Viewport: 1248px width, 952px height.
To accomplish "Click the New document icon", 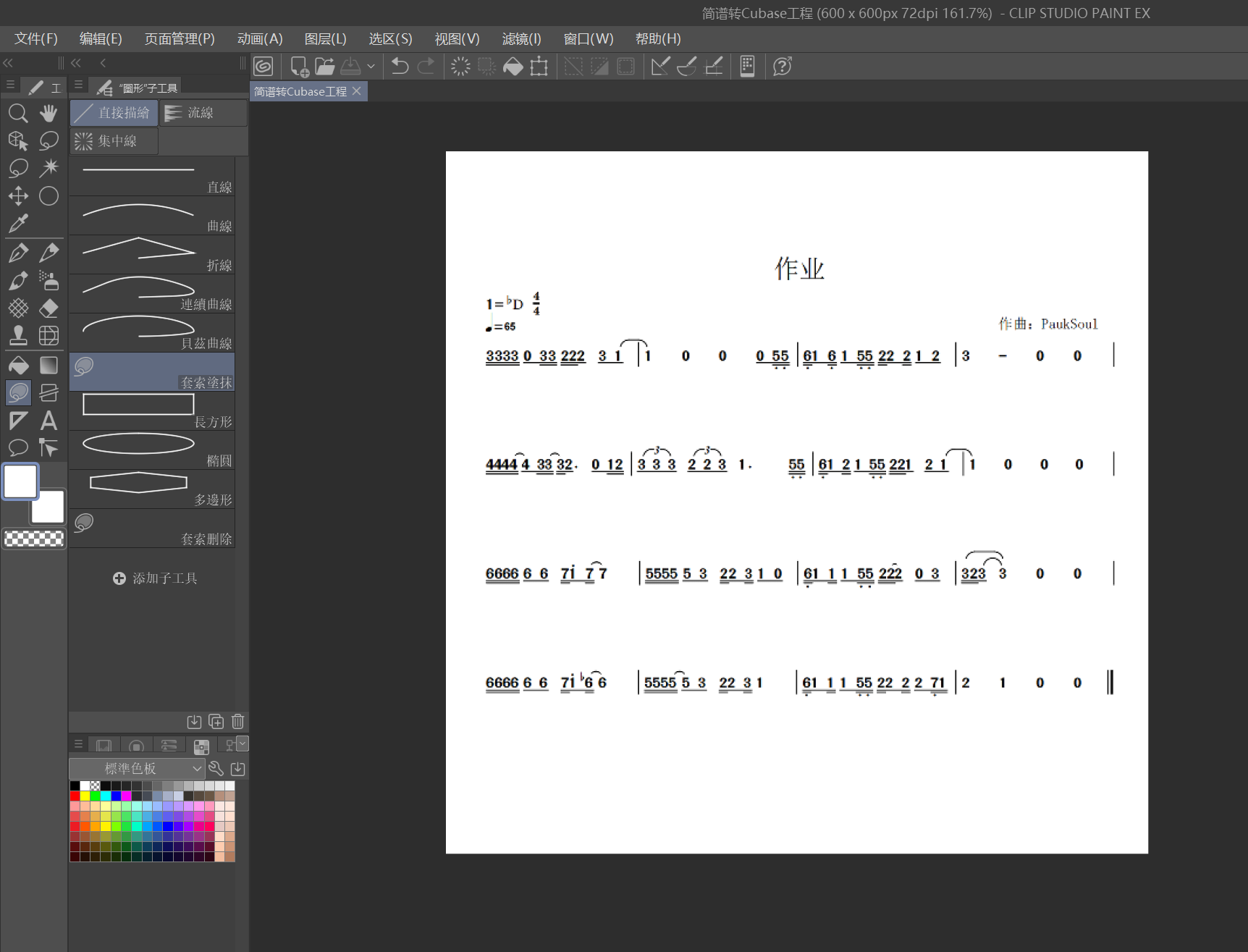I will click(299, 67).
